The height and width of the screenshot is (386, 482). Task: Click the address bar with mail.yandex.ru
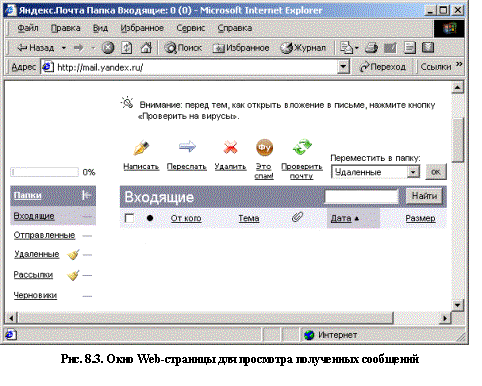195,67
